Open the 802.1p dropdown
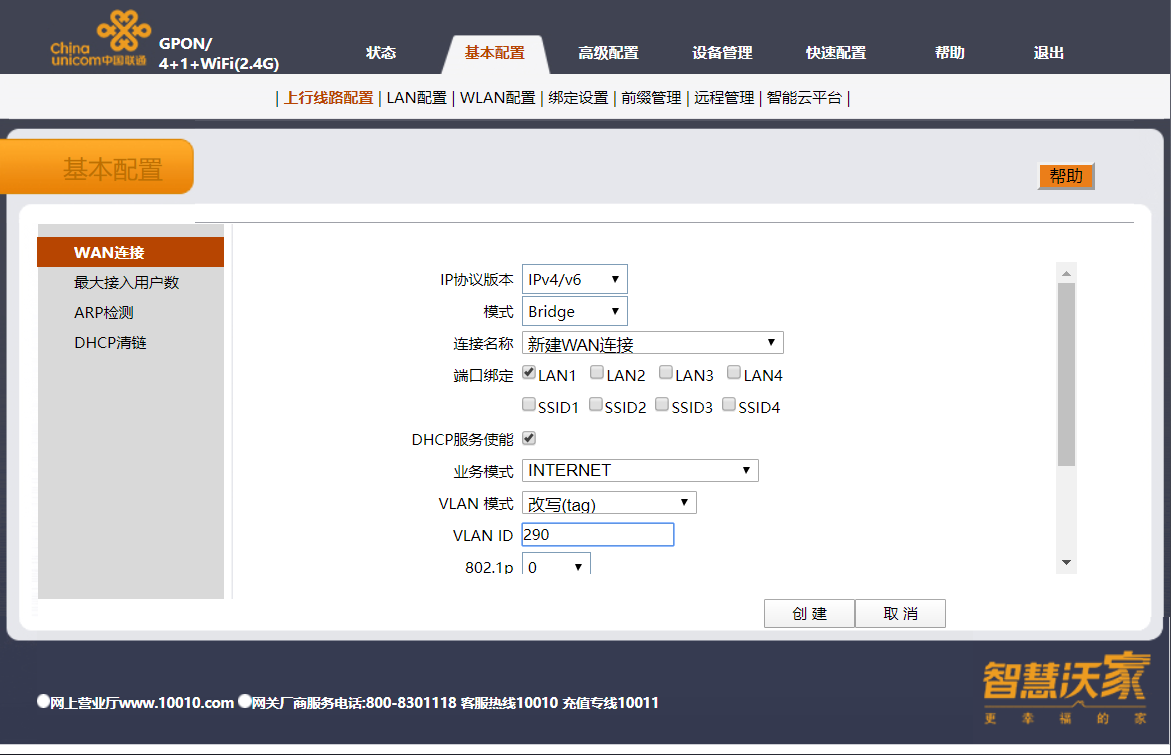The width and height of the screenshot is (1171, 755). tap(556, 565)
